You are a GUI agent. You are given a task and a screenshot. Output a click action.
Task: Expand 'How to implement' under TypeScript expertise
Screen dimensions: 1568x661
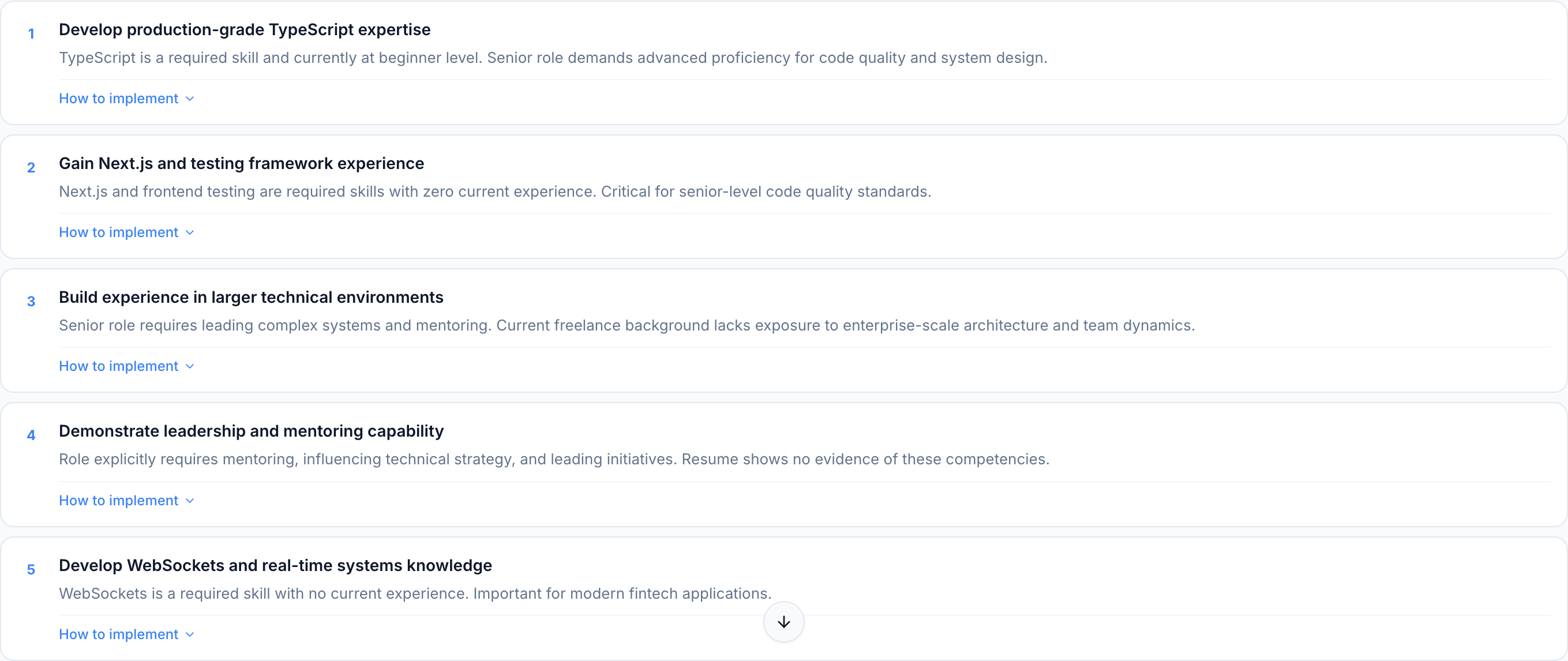118,98
